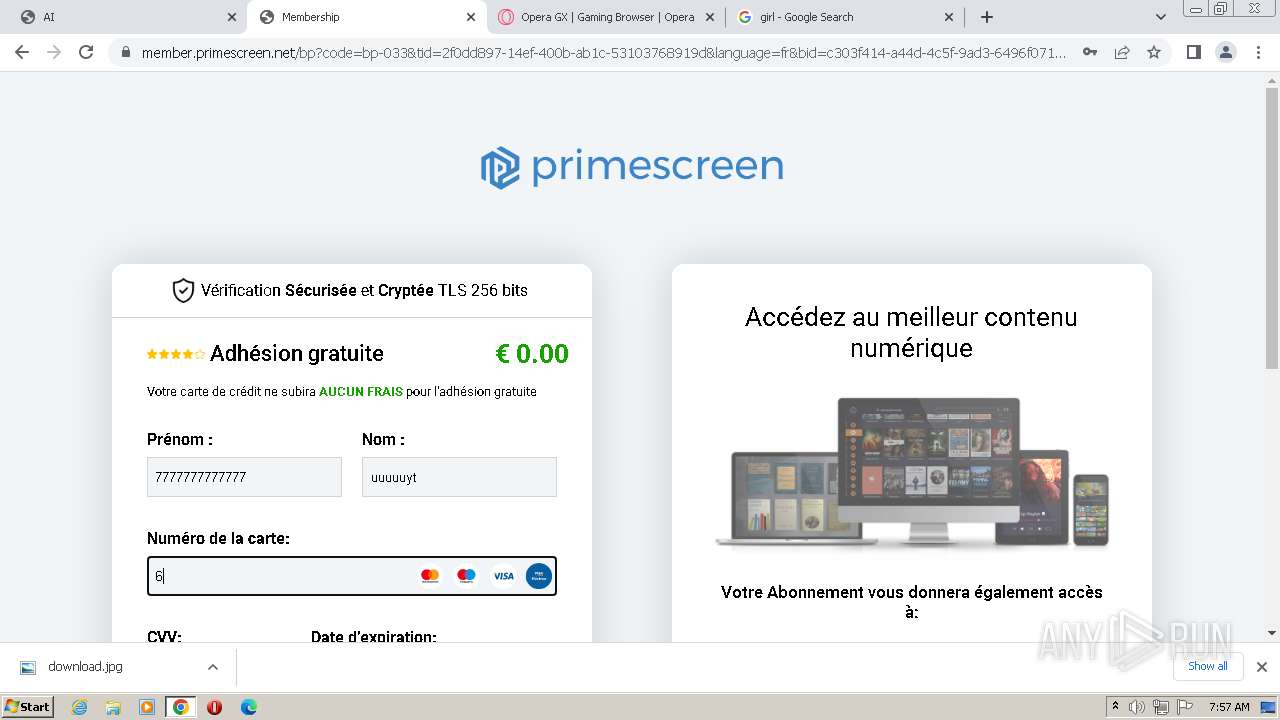1280x720 pixels.
Task: Open download.jpg from downloads bar
Action: (x=85, y=667)
